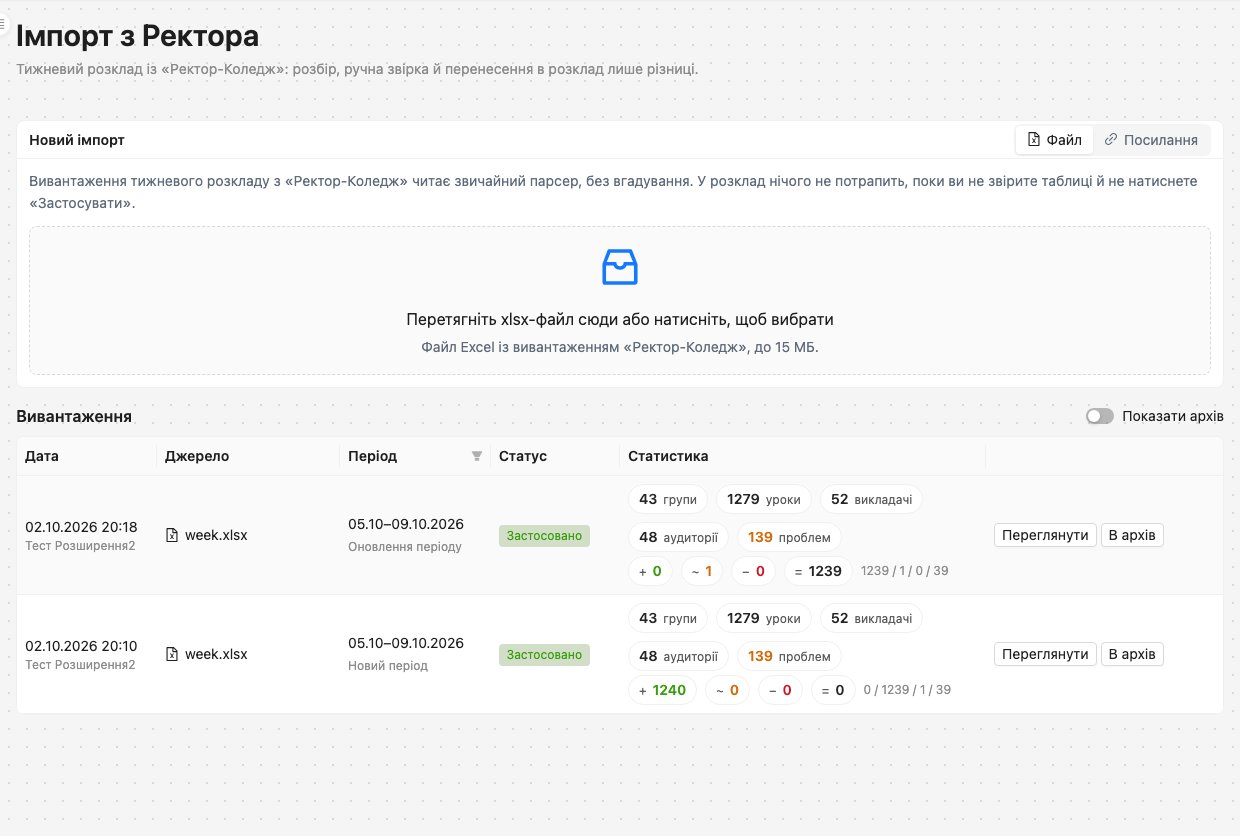Click '48 аудиторії' chip in the 20:18 row
The height and width of the screenshot is (836, 1240).
coord(679,537)
